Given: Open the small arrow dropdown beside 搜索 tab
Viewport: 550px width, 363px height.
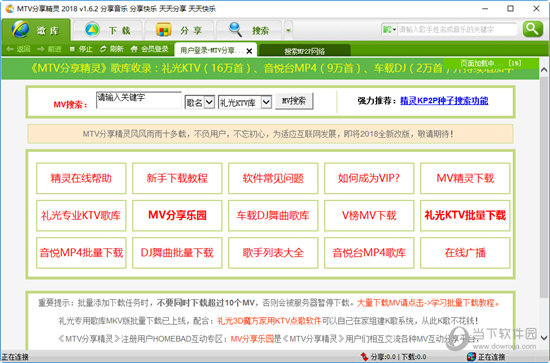Looking at the screenshot, I should point(288,30).
